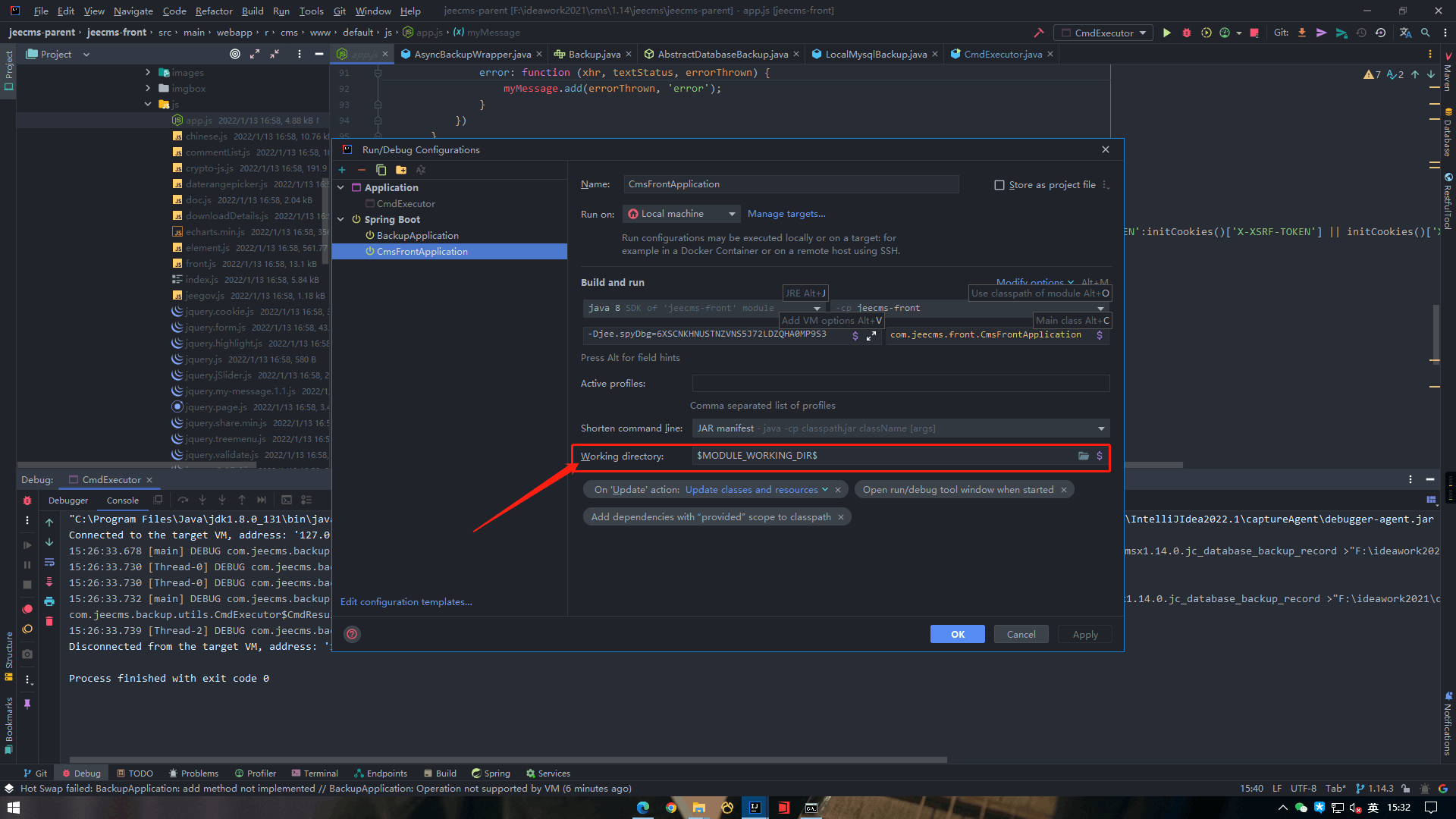1456x819 pixels.
Task: Click the Copy Configuration icon in dialog
Action: pyautogui.click(x=381, y=170)
